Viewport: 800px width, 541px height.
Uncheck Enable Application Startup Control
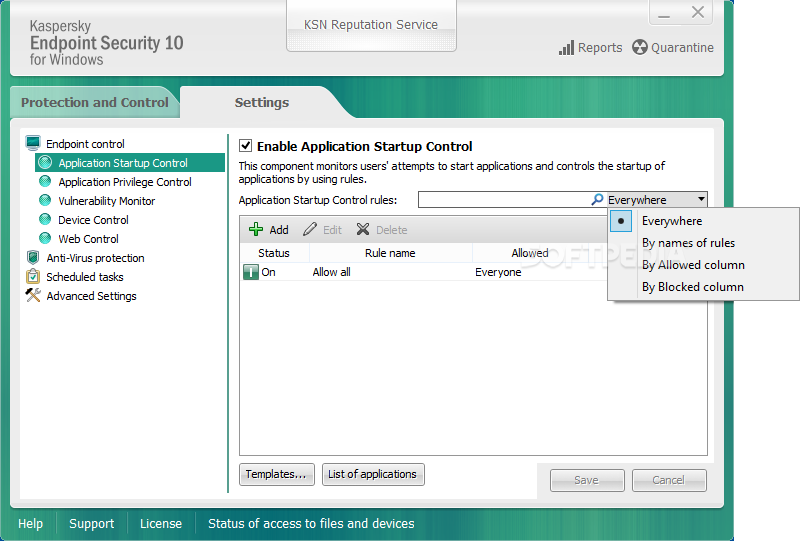click(x=245, y=146)
